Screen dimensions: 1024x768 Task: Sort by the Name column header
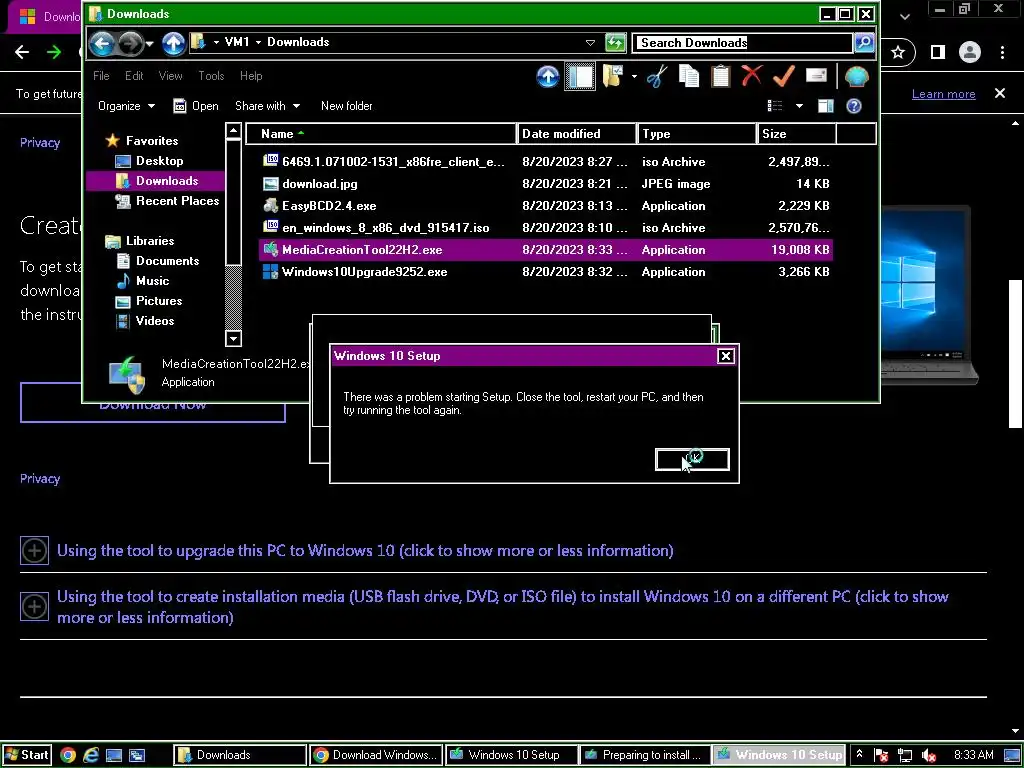pyautogui.click(x=381, y=134)
